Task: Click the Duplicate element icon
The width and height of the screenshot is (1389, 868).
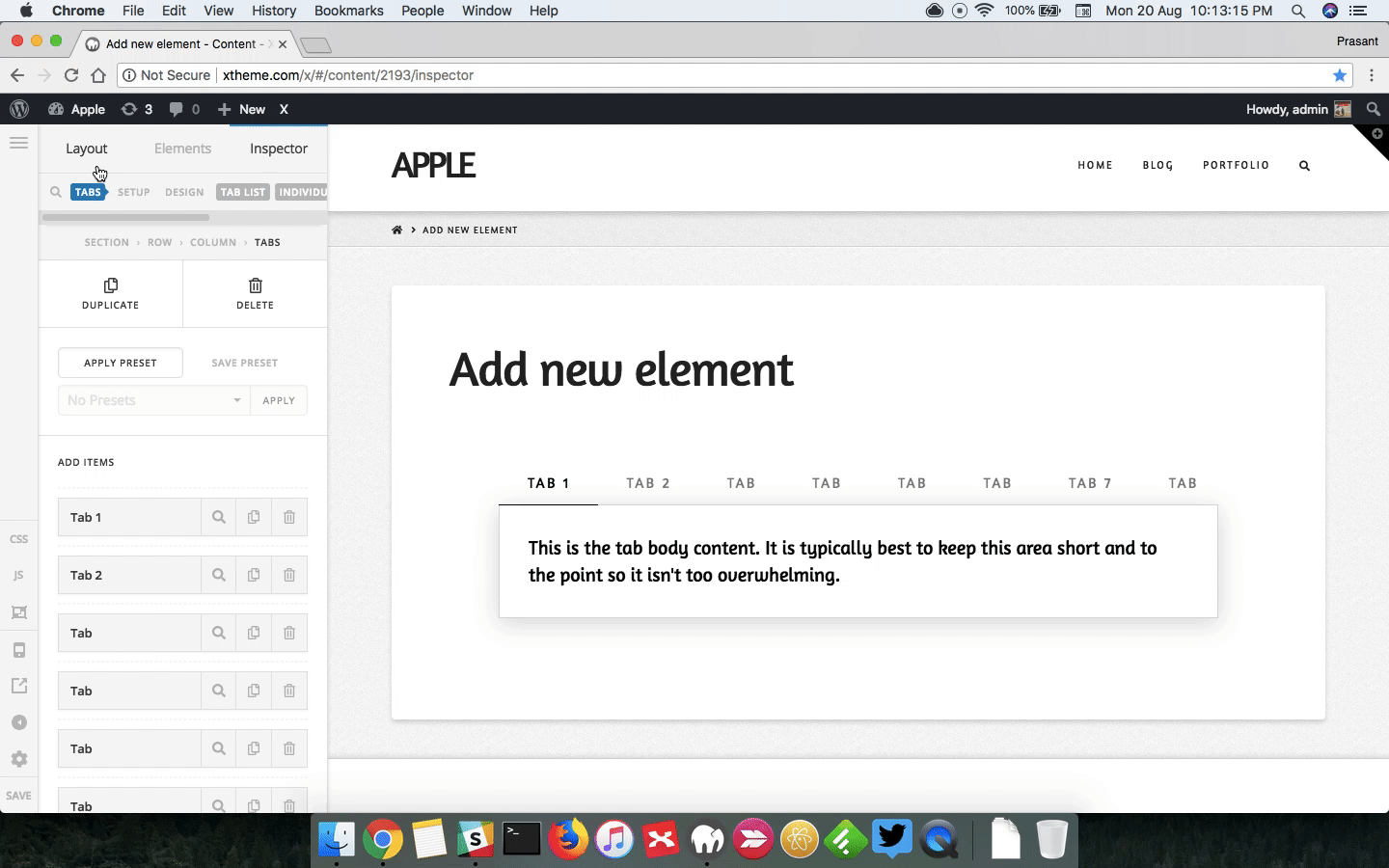Action: [111, 285]
